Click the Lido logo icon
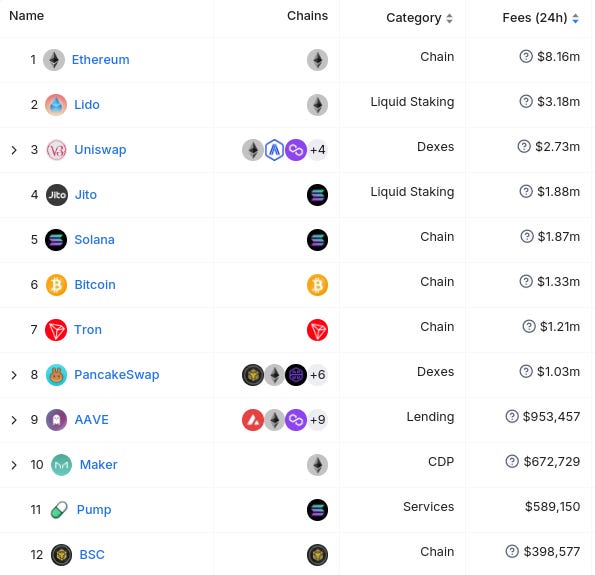595x575 pixels. point(56,105)
